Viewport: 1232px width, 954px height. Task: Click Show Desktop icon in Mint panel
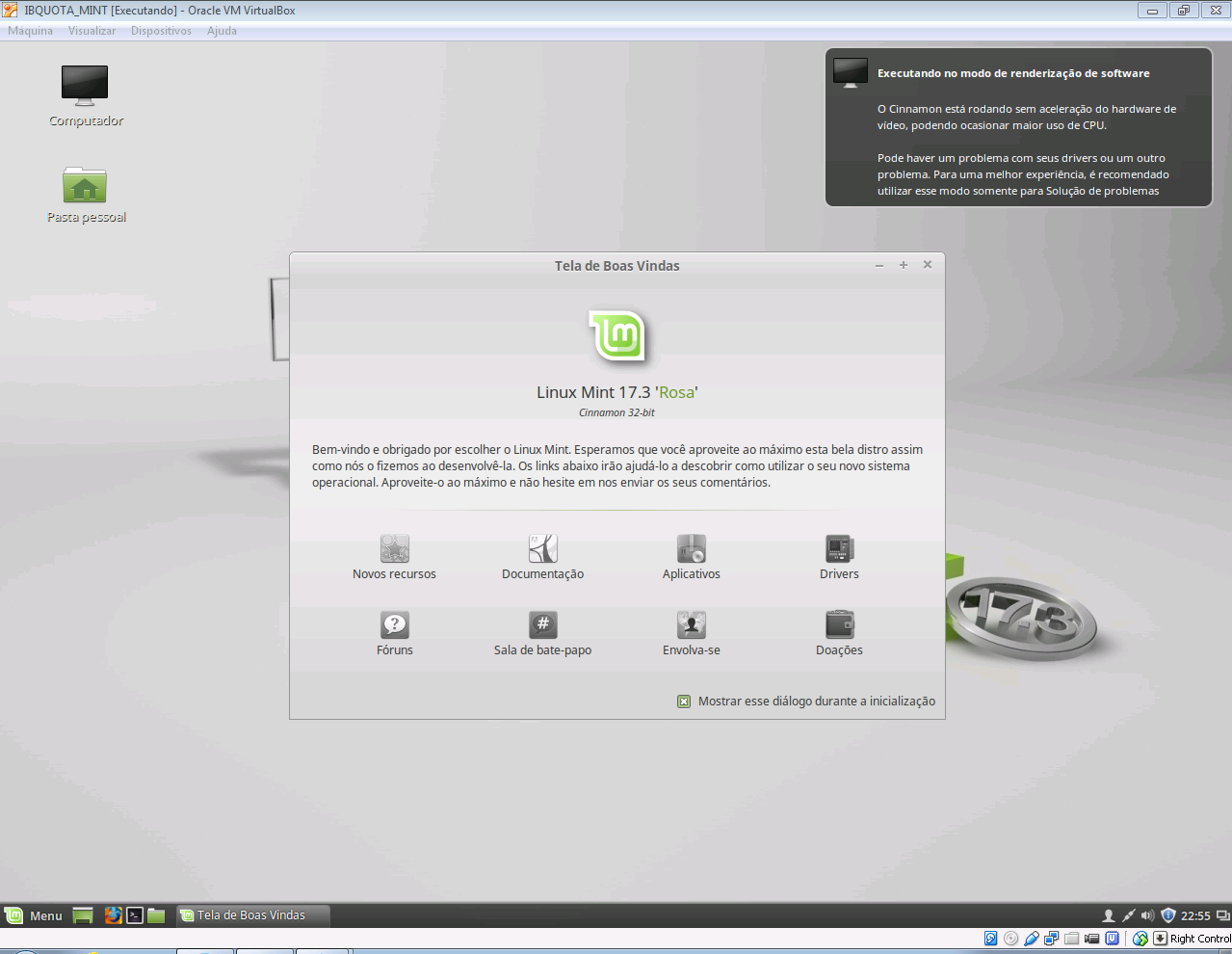(83, 915)
